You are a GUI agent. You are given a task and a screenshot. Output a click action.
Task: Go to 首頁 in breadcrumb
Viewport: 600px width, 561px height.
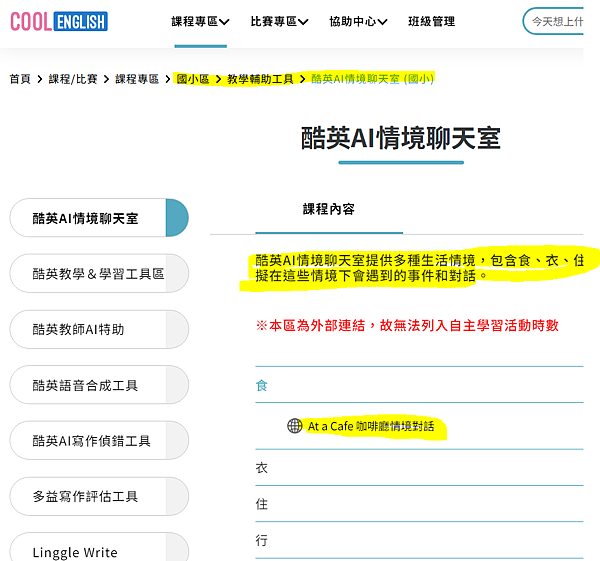pos(20,79)
